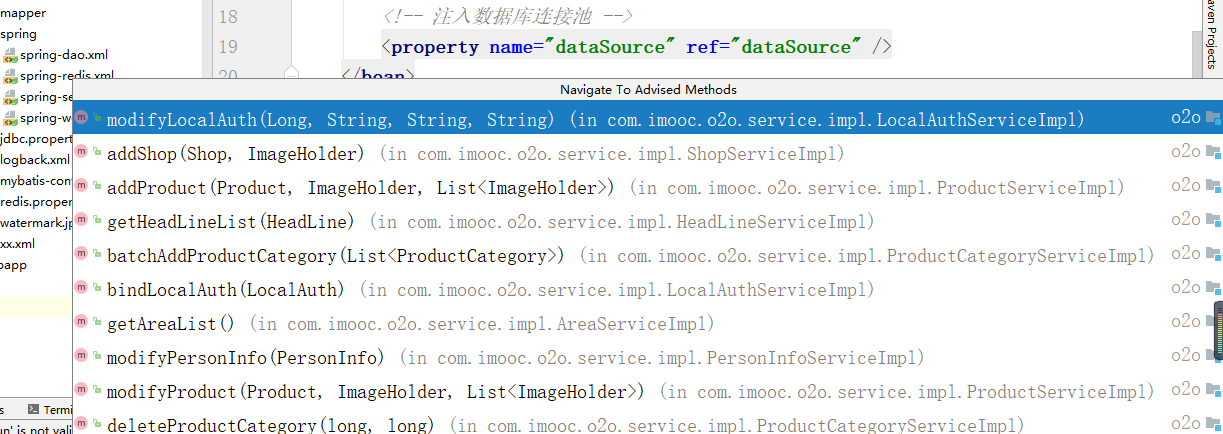Click the editor vertical scrollbar

[1197, 52]
